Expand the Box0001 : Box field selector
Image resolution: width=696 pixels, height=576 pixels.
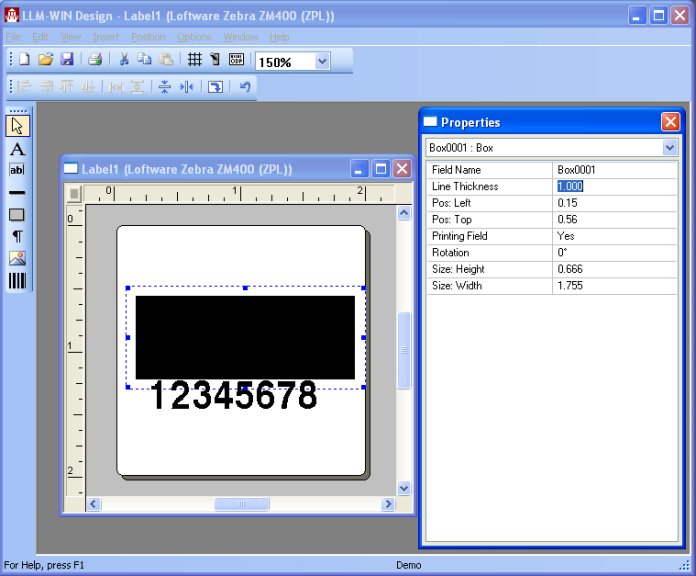(x=669, y=147)
